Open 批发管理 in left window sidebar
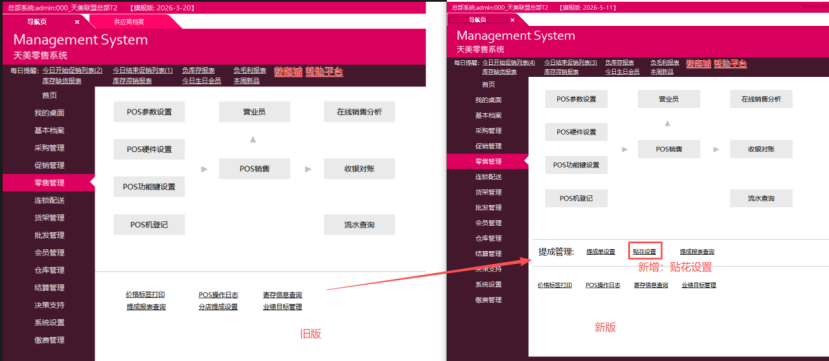The image size is (829, 361). (49, 235)
